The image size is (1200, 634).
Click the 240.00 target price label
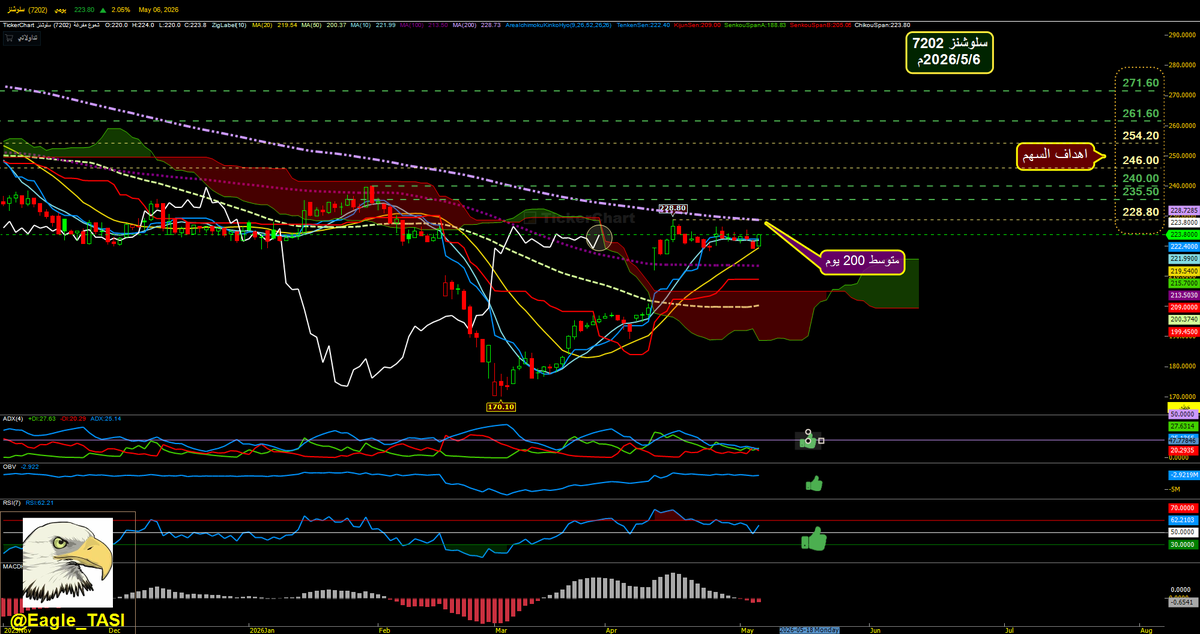pos(1141,179)
